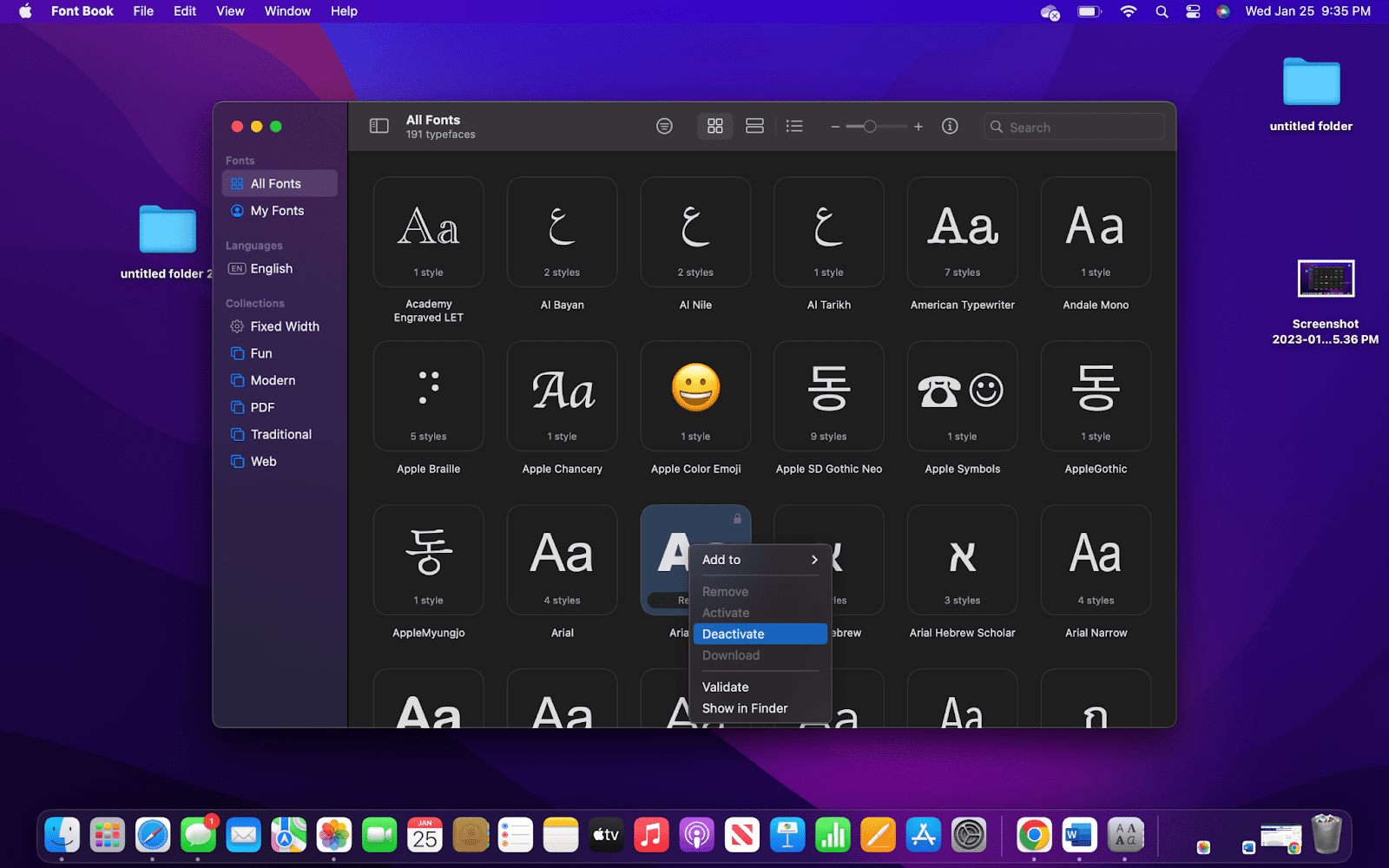1389x868 pixels.
Task: Select All Fonts in the sidebar
Action: 280,183
